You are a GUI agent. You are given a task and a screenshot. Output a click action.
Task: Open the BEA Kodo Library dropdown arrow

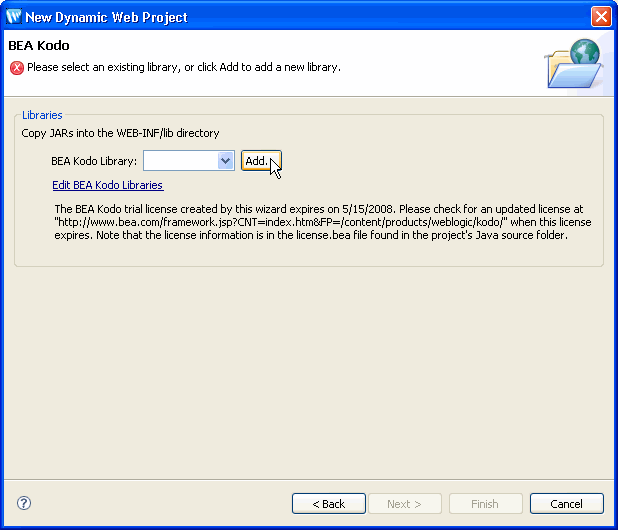225,161
